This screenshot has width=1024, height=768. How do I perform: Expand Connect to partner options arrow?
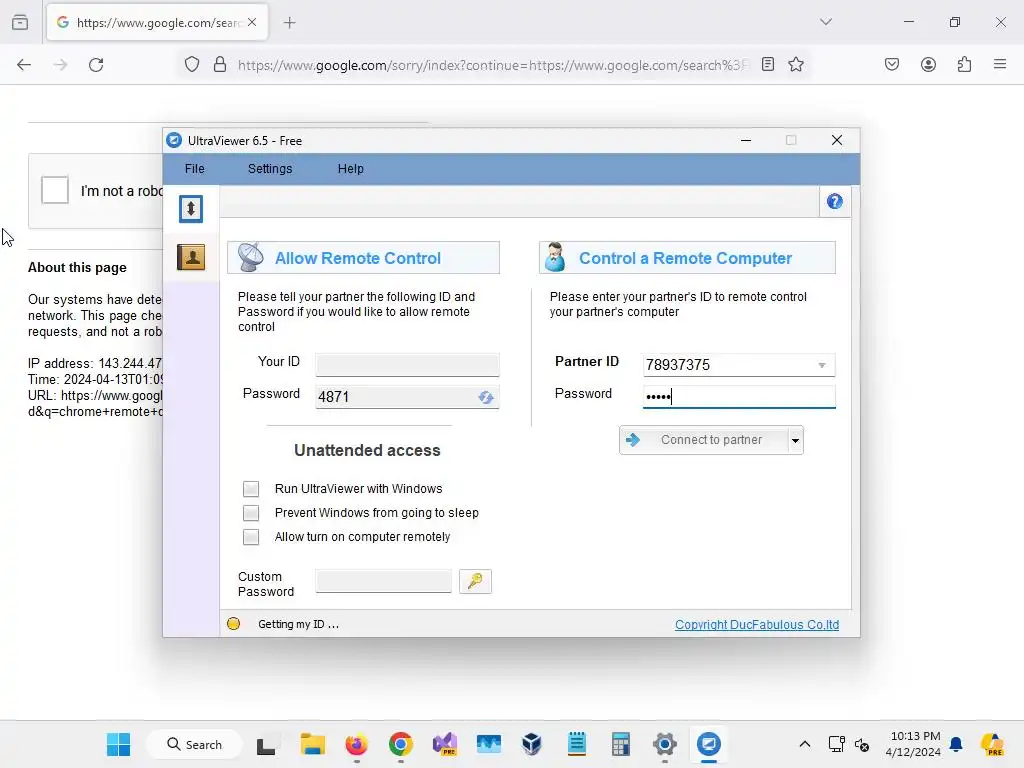tap(795, 440)
